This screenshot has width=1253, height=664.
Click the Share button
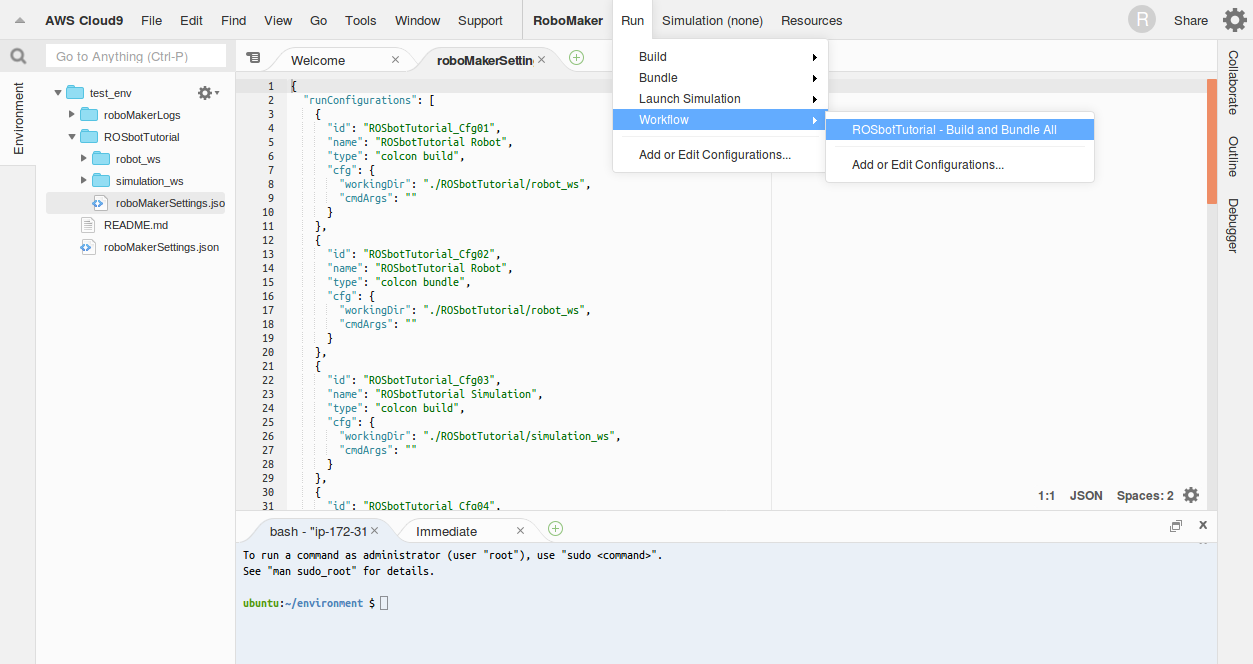click(1191, 20)
